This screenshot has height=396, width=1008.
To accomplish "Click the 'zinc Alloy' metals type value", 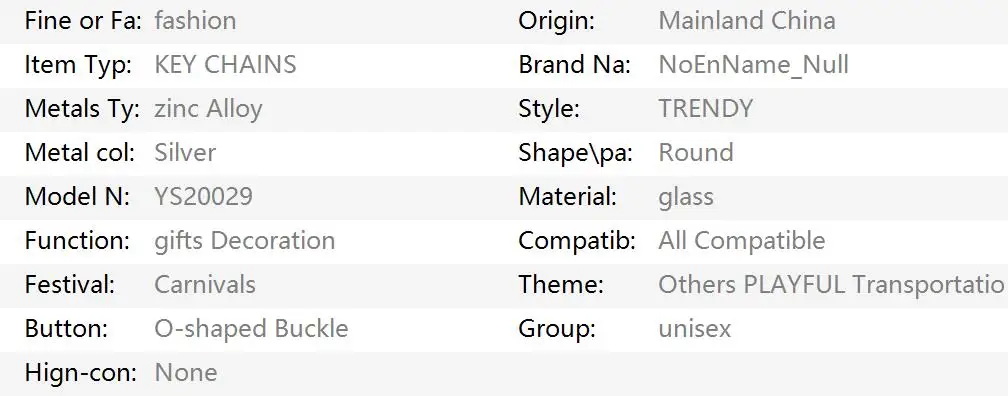I will pyautogui.click(x=208, y=109).
